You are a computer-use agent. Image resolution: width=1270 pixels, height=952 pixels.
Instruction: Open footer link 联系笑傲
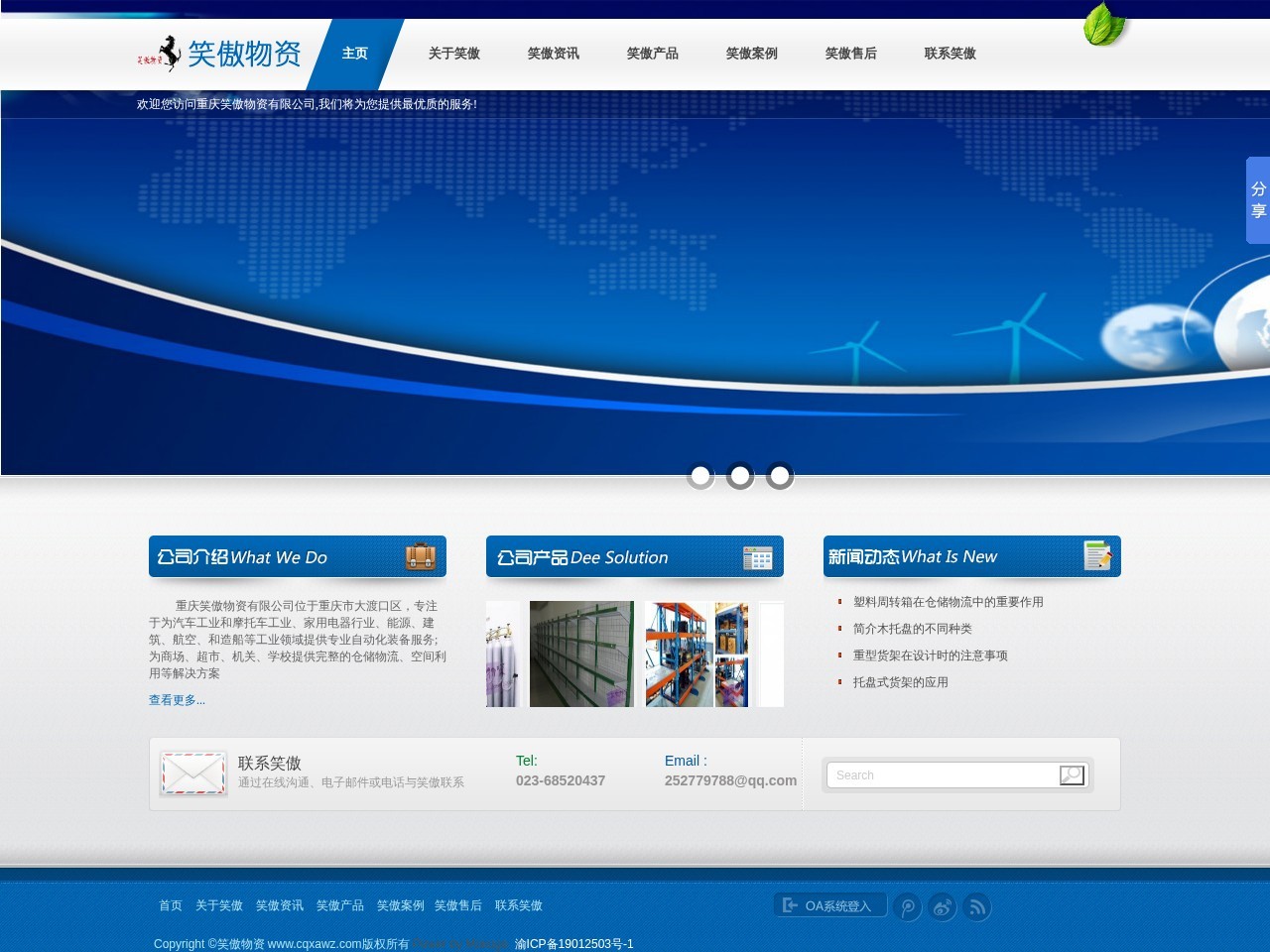click(x=519, y=905)
